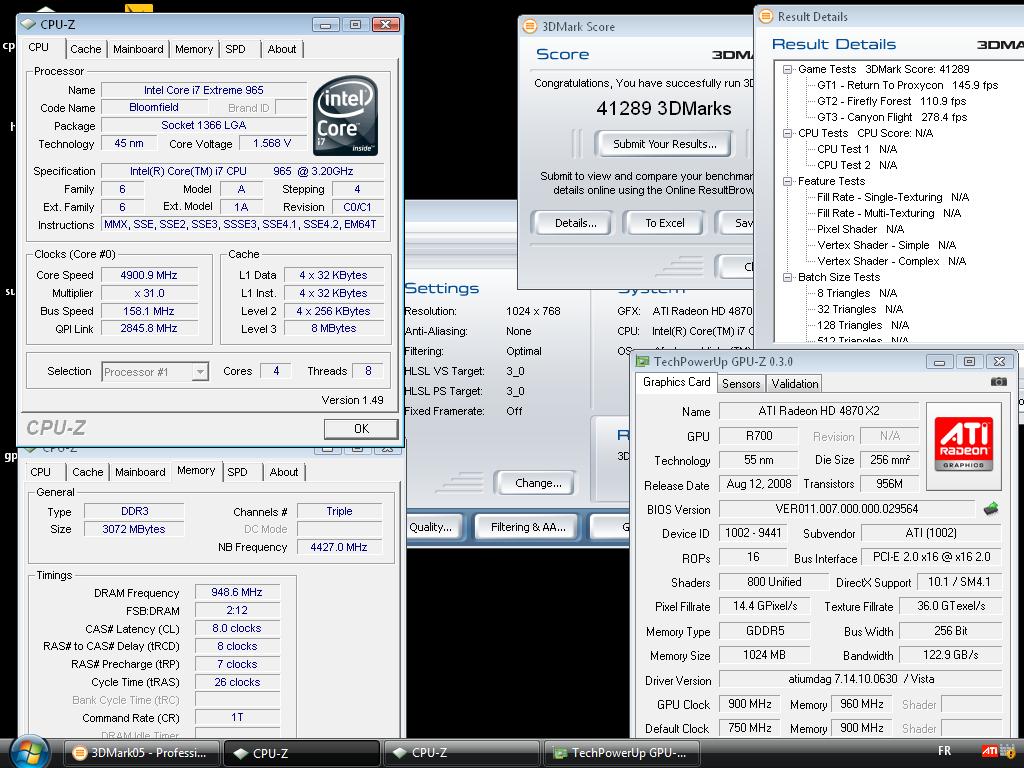The image size is (1024, 768).
Task: Click the Bandwidth 122.9 GB/s field
Action: click(x=951, y=655)
